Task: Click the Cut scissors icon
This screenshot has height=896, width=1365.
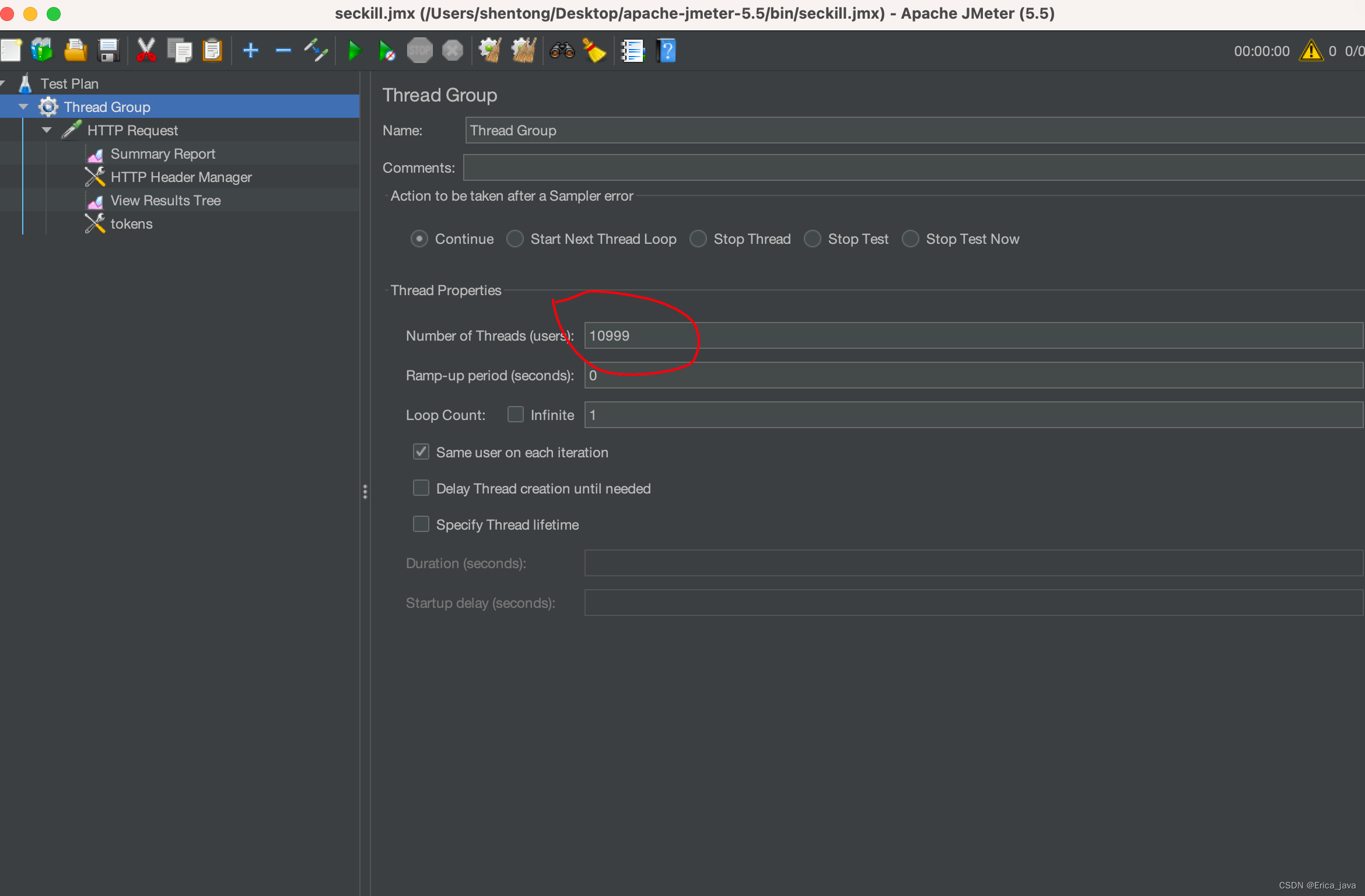Action: pyautogui.click(x=146, y=51)
